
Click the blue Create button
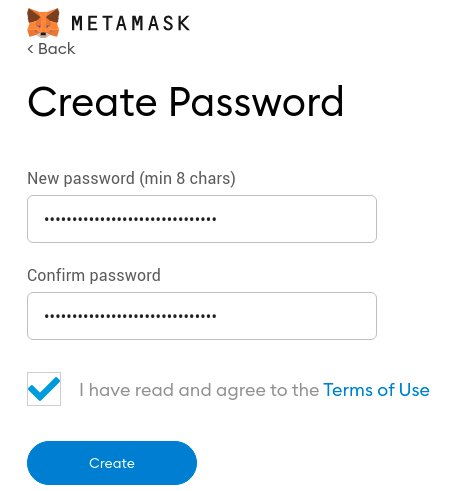(x=112, y=463)
